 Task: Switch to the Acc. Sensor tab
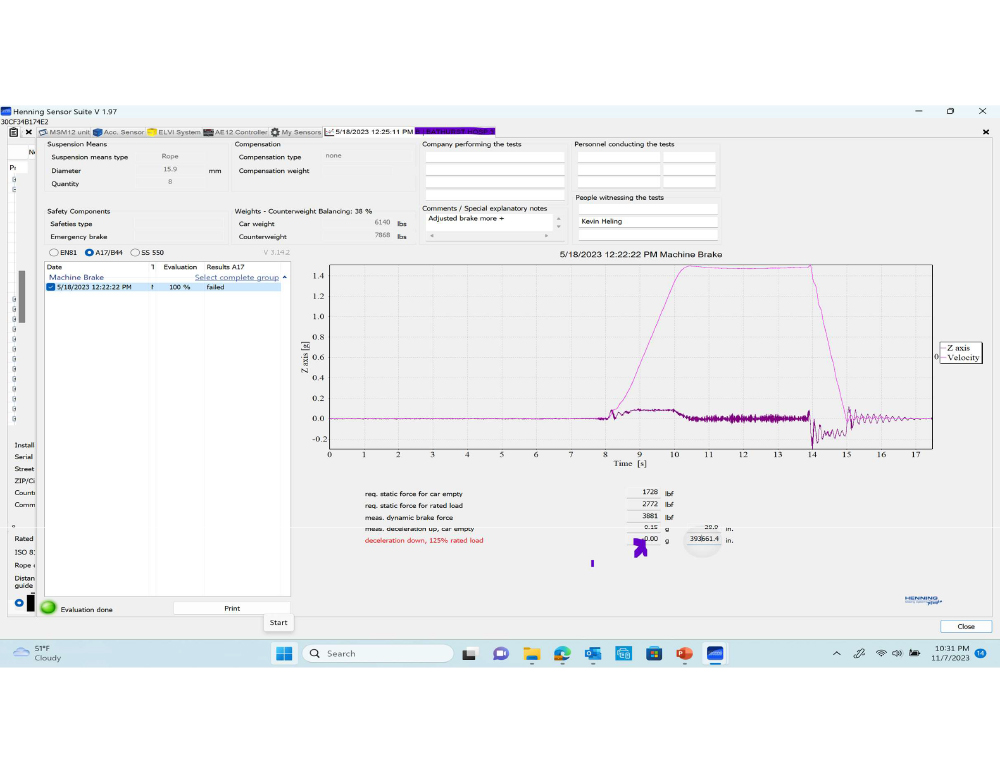pos(119,132)
